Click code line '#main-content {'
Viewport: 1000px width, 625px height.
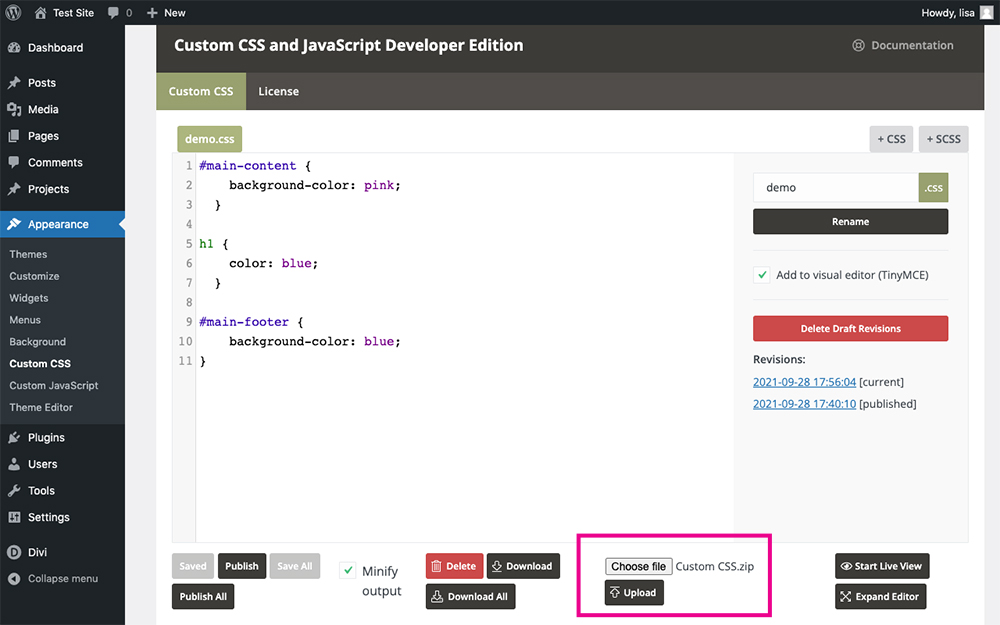pos(255,166)
